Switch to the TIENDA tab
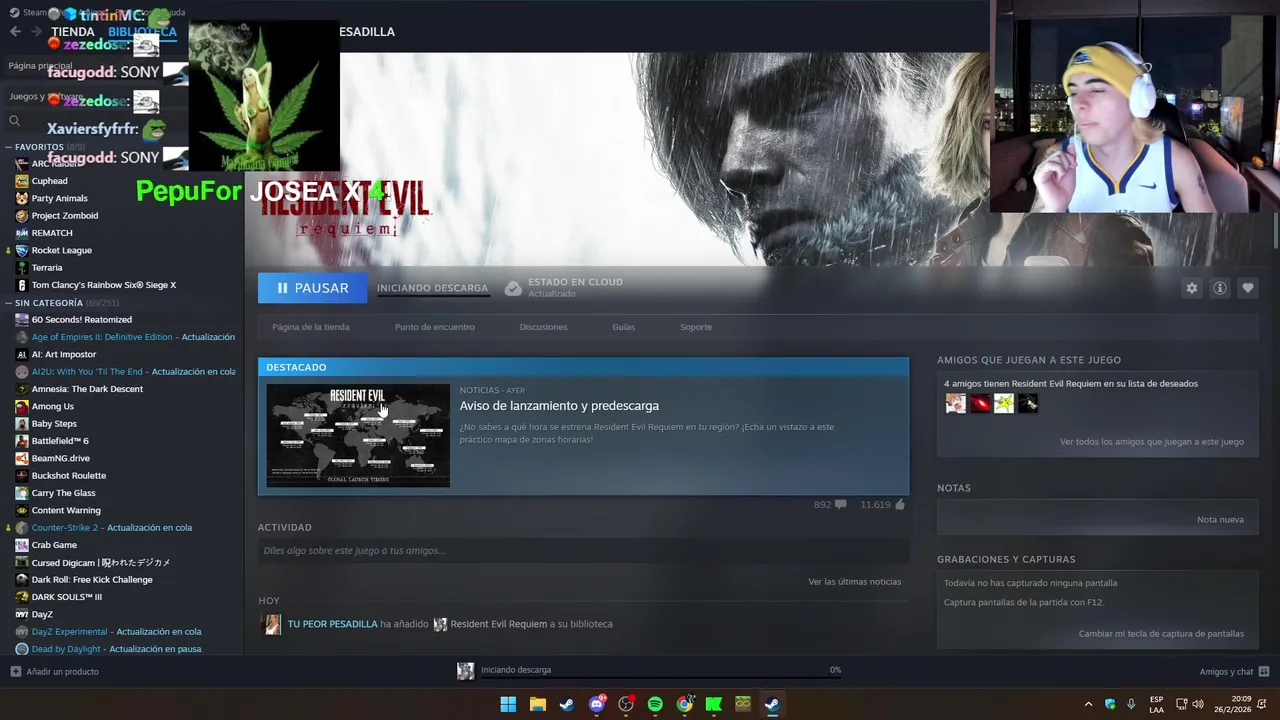 coord(73,32)
